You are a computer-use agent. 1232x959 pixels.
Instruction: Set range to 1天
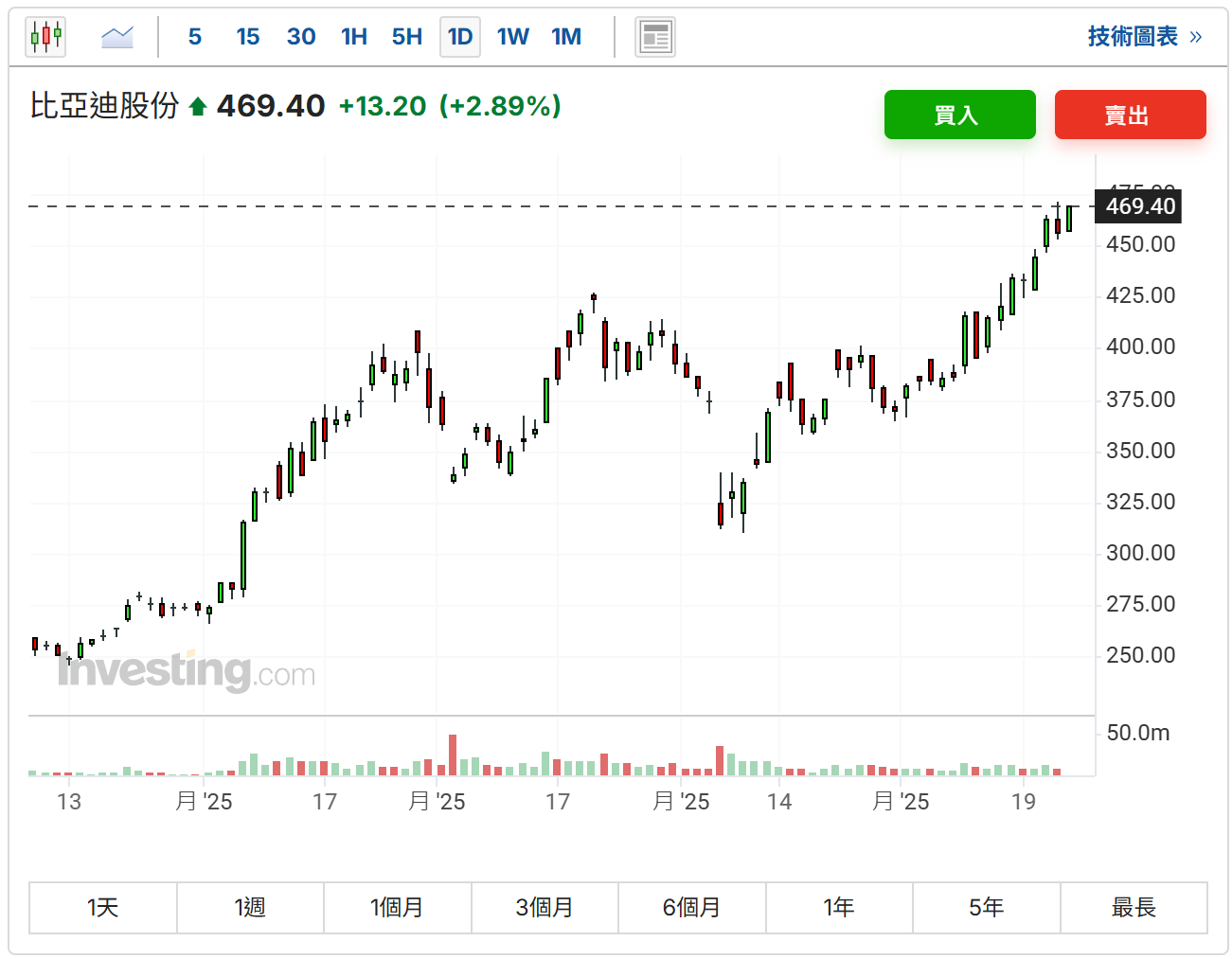click(103, 908)
